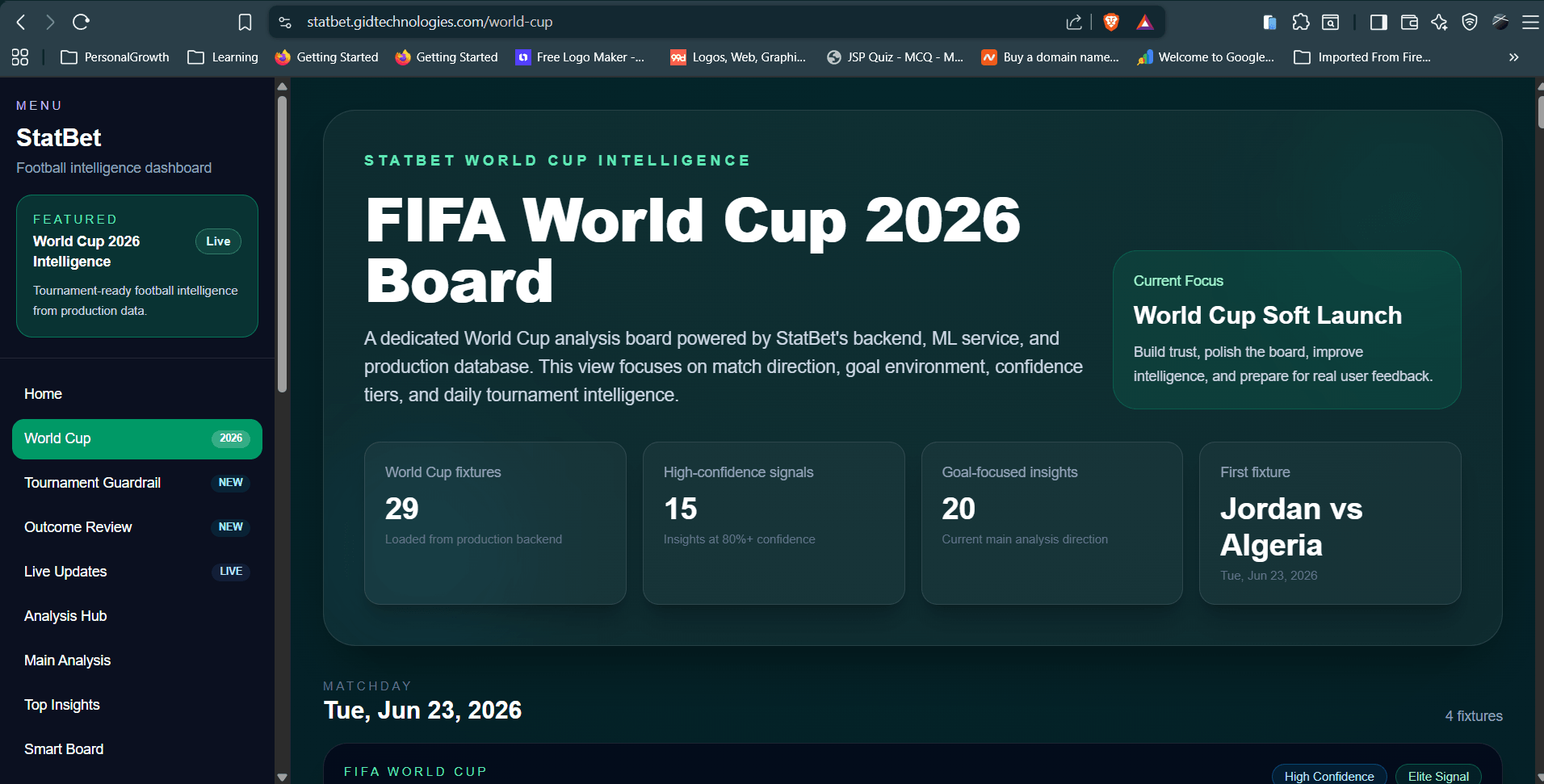Open the extension icon left of the puzzle icon
Screen dimensions: 1544x784
tap(1269, 22)
